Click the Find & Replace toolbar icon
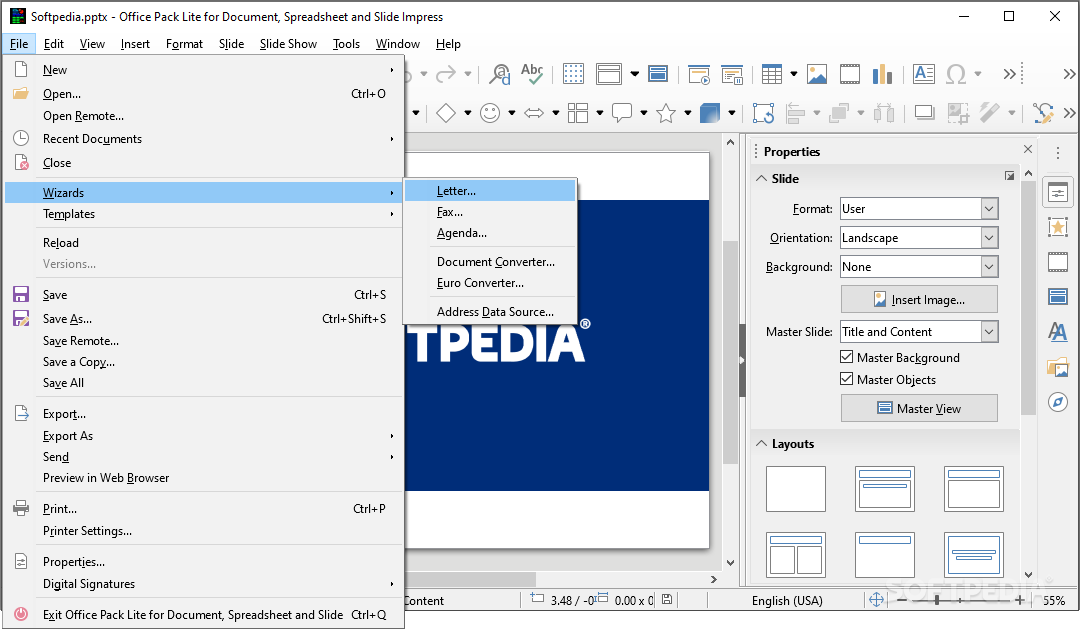Image resolution: width=1080 pixels, height=629 pixels. click(499, 74)
